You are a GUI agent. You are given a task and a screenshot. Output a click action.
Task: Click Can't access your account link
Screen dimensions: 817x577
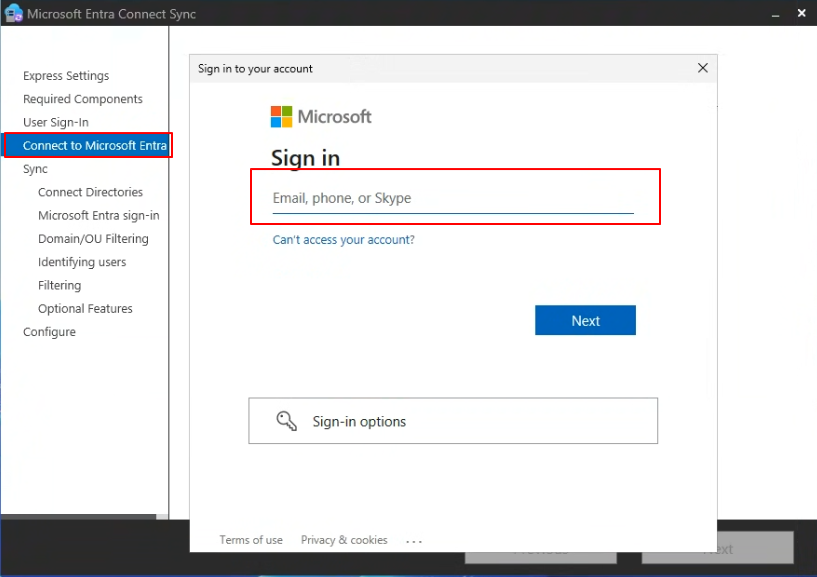(x=343, y=240)
